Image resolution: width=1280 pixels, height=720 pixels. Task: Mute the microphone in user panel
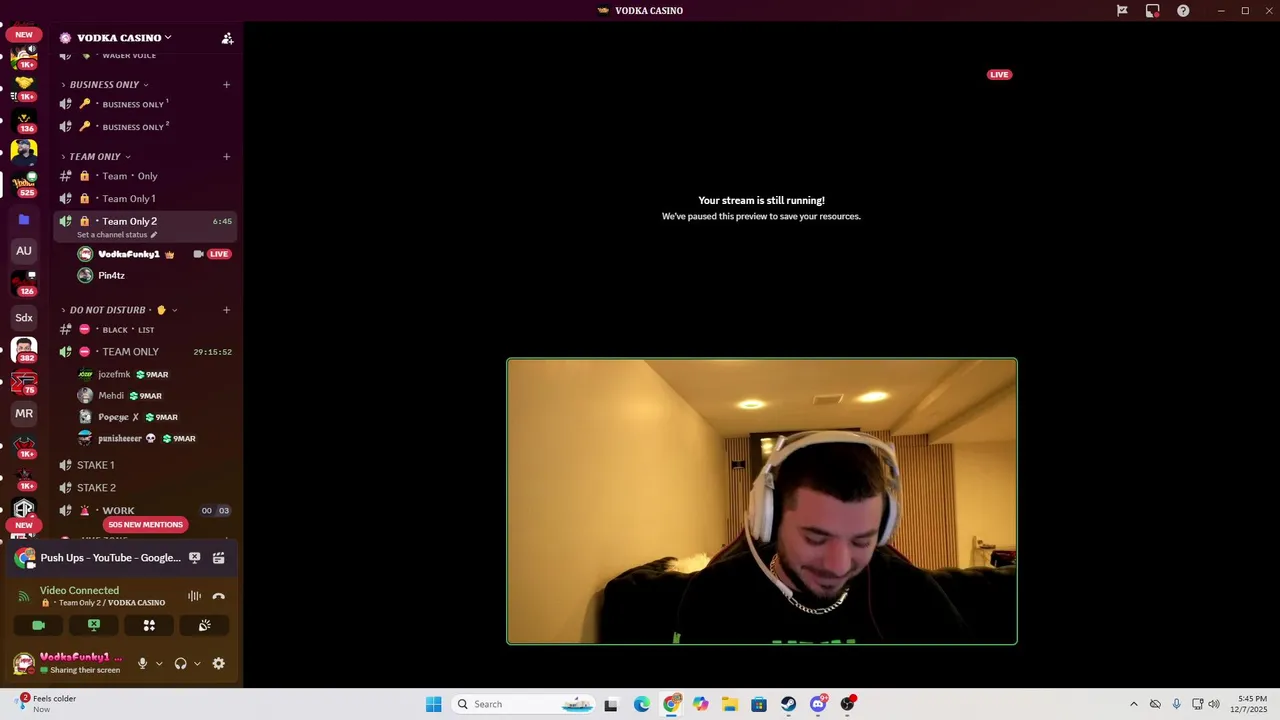point(142,663)
